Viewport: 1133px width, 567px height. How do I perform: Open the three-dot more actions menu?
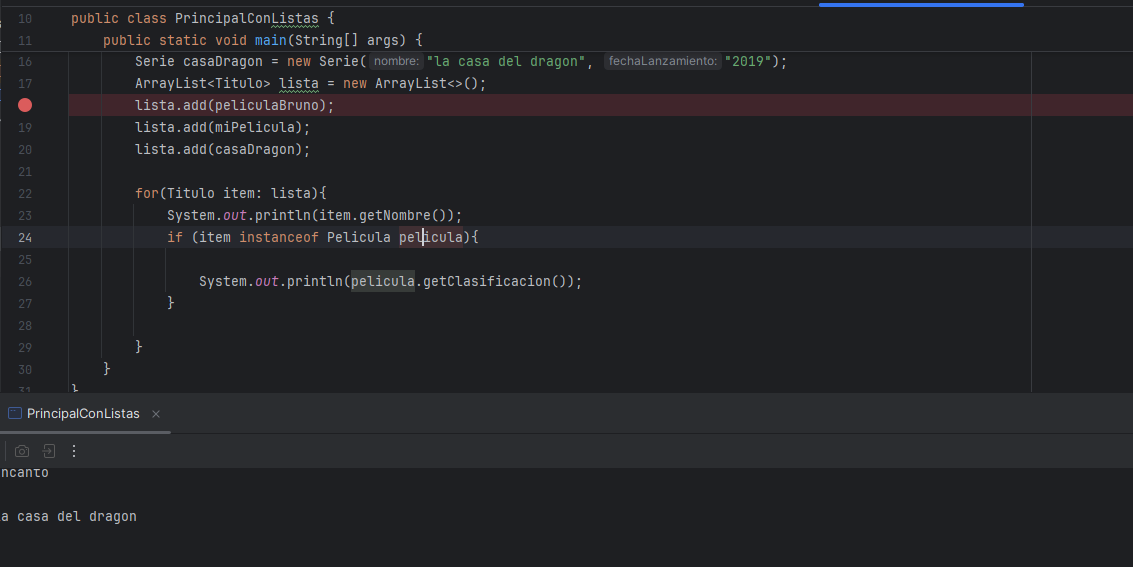coord(74,451)
